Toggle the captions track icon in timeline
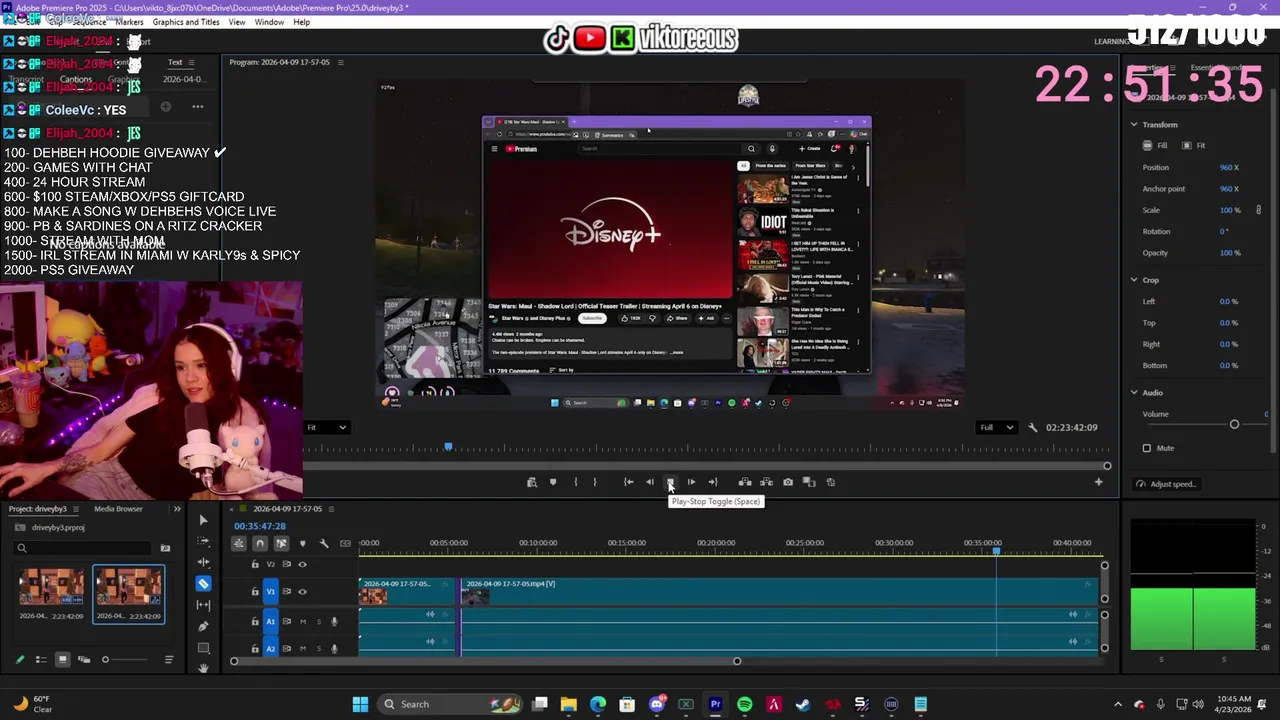The width and height of the screenshot is (1280, 720). (346, 543)
